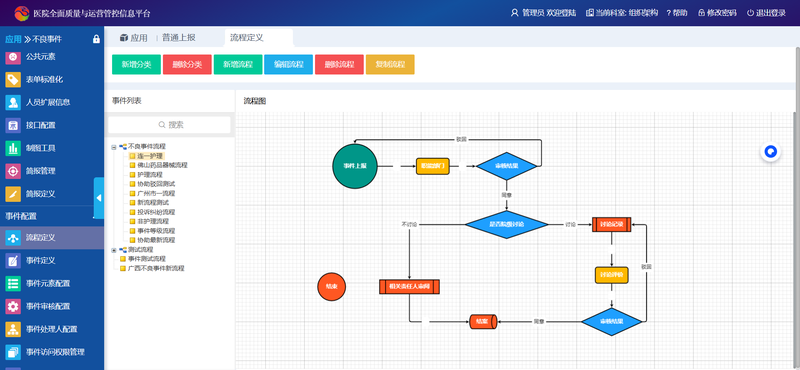The width and height of the screenshot is (800, 370).
Task: Click the 公共元素 sidebar icon
Action: 13,57
